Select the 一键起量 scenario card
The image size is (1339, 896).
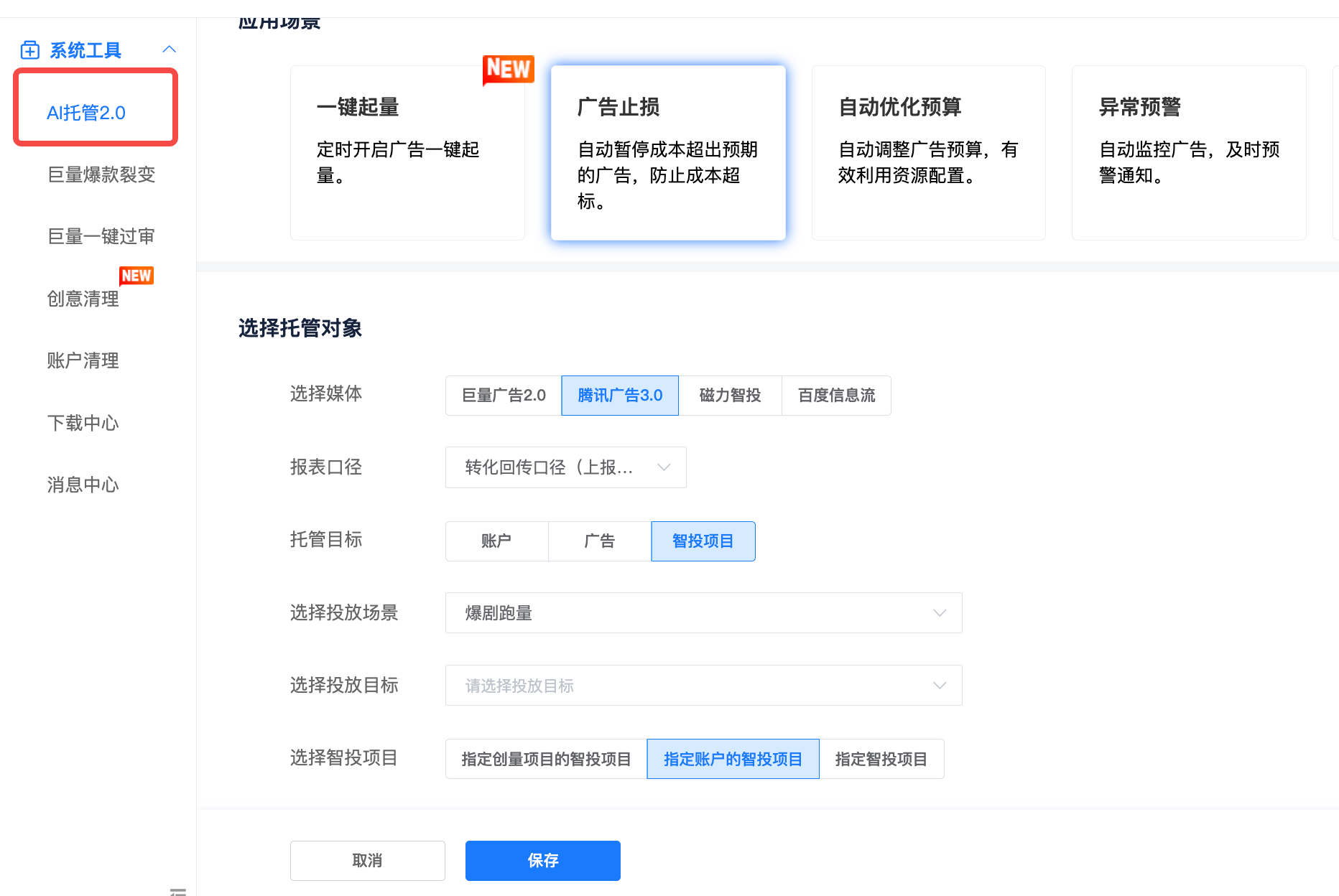(407, 153)
